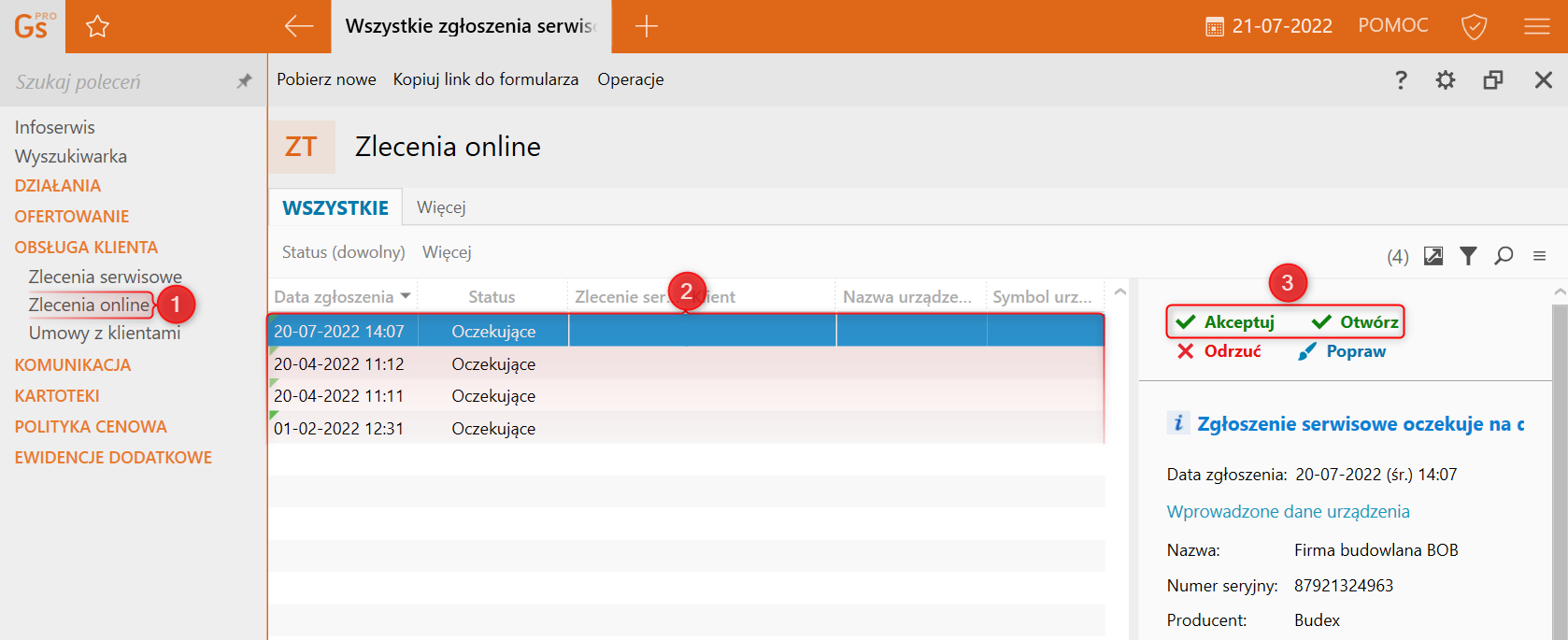The image size is (1568, 640).
Task: Open Wprowadzone dane urządzenia link
Action: [x=1288, y=511]
